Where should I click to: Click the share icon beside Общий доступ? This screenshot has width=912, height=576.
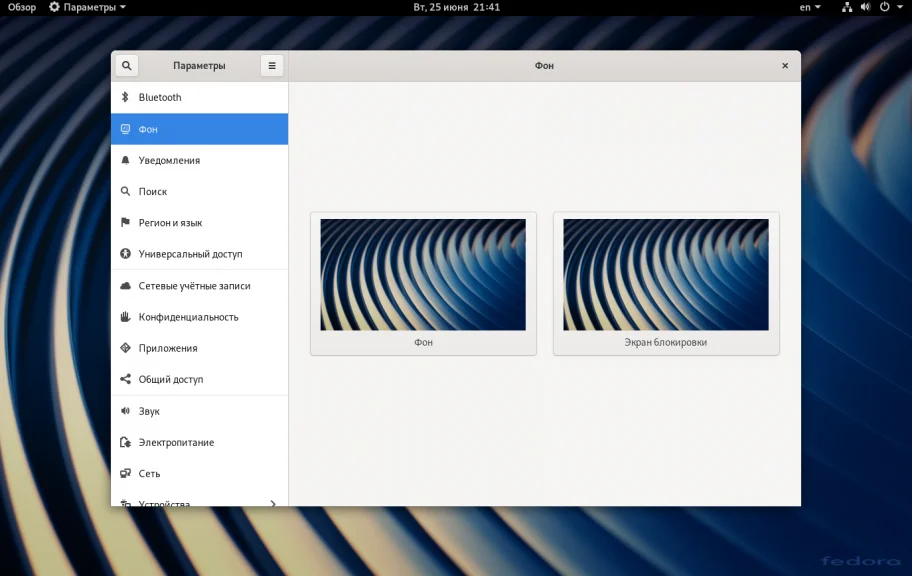(125, 379)
